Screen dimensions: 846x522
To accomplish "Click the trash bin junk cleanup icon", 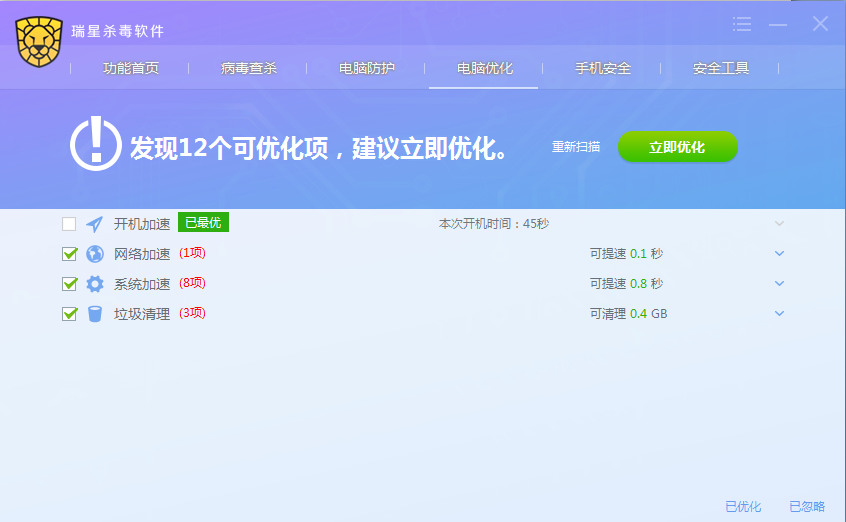I will [95, 314].
